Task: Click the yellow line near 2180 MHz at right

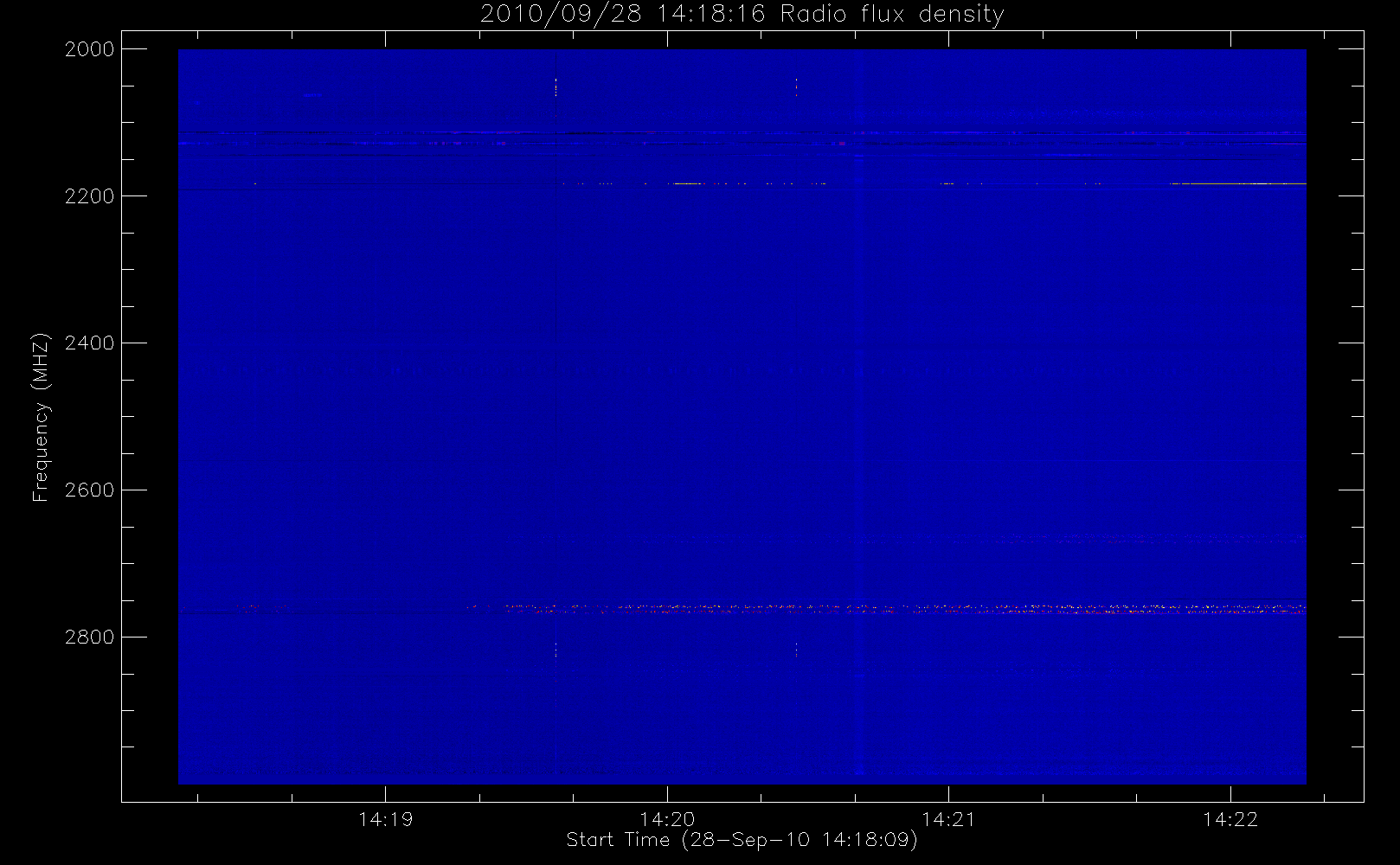Action: point(1237,183)
